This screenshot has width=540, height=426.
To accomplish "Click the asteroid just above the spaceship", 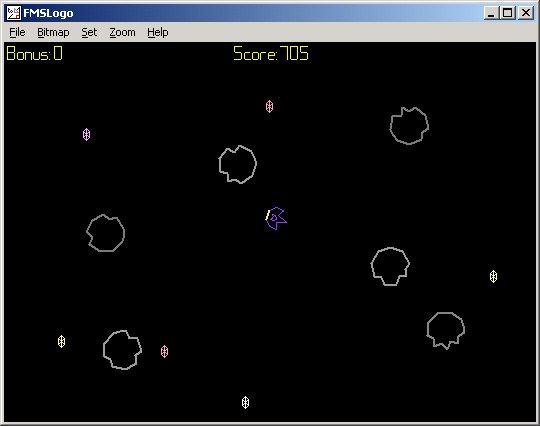I will coord(238,164).
